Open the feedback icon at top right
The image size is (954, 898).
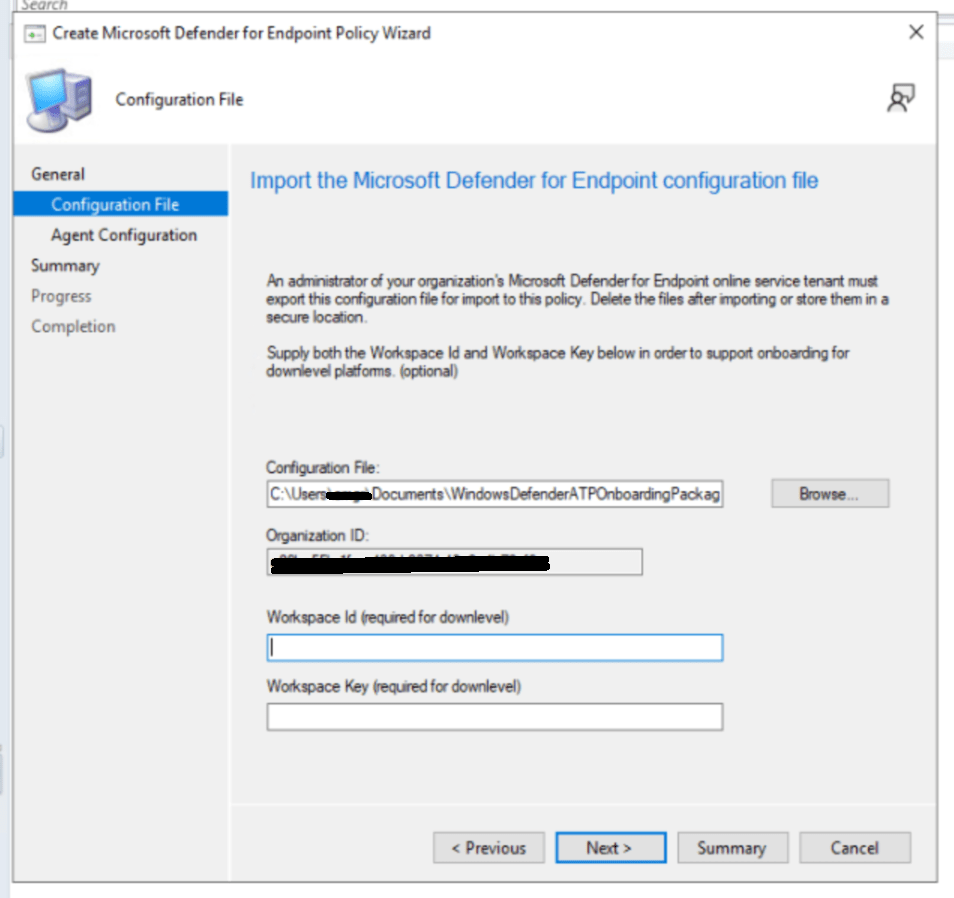[901, 98]
